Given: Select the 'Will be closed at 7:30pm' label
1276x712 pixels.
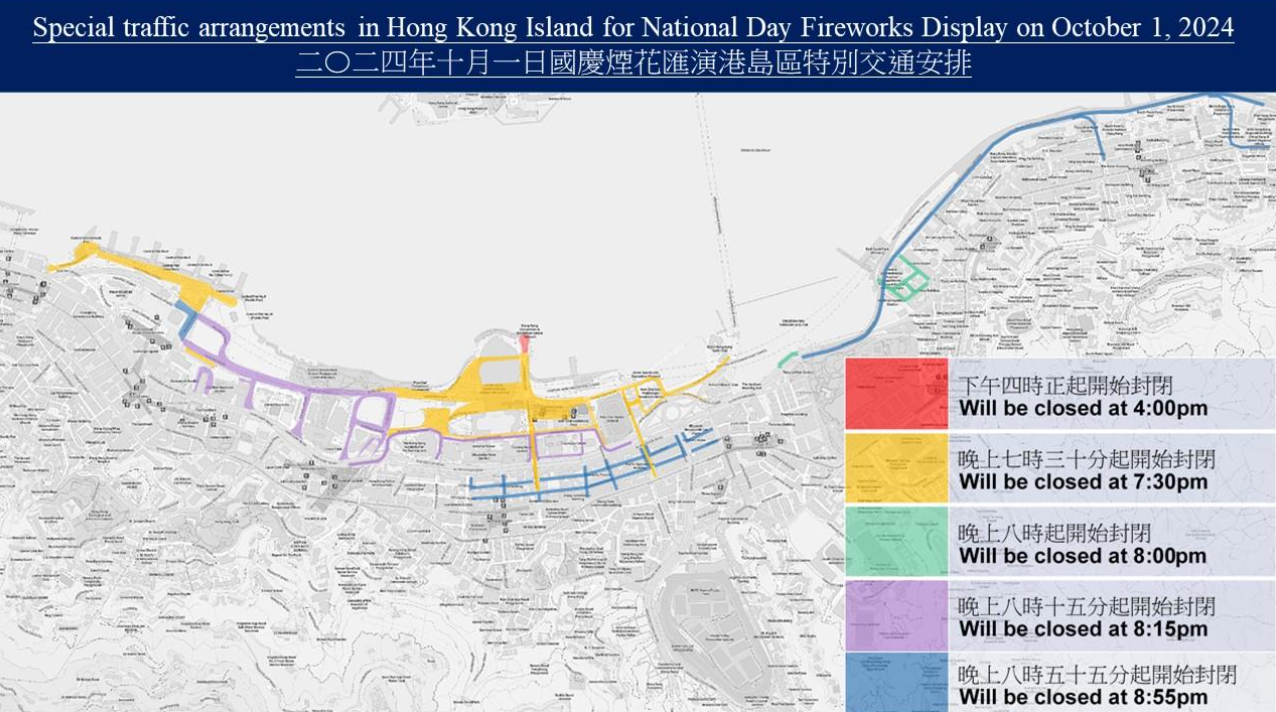Looking at the screenshot, I should (1083, 483).
